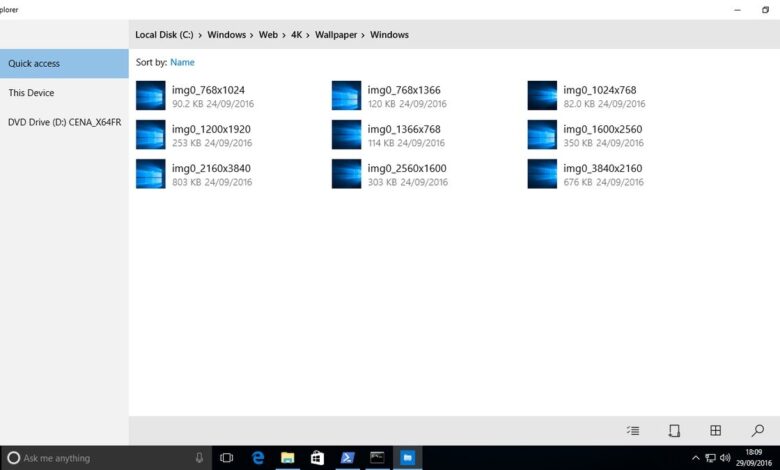780x470 pixels.
Task: Select file name img0_2160x3840
Action: point(211,168)
